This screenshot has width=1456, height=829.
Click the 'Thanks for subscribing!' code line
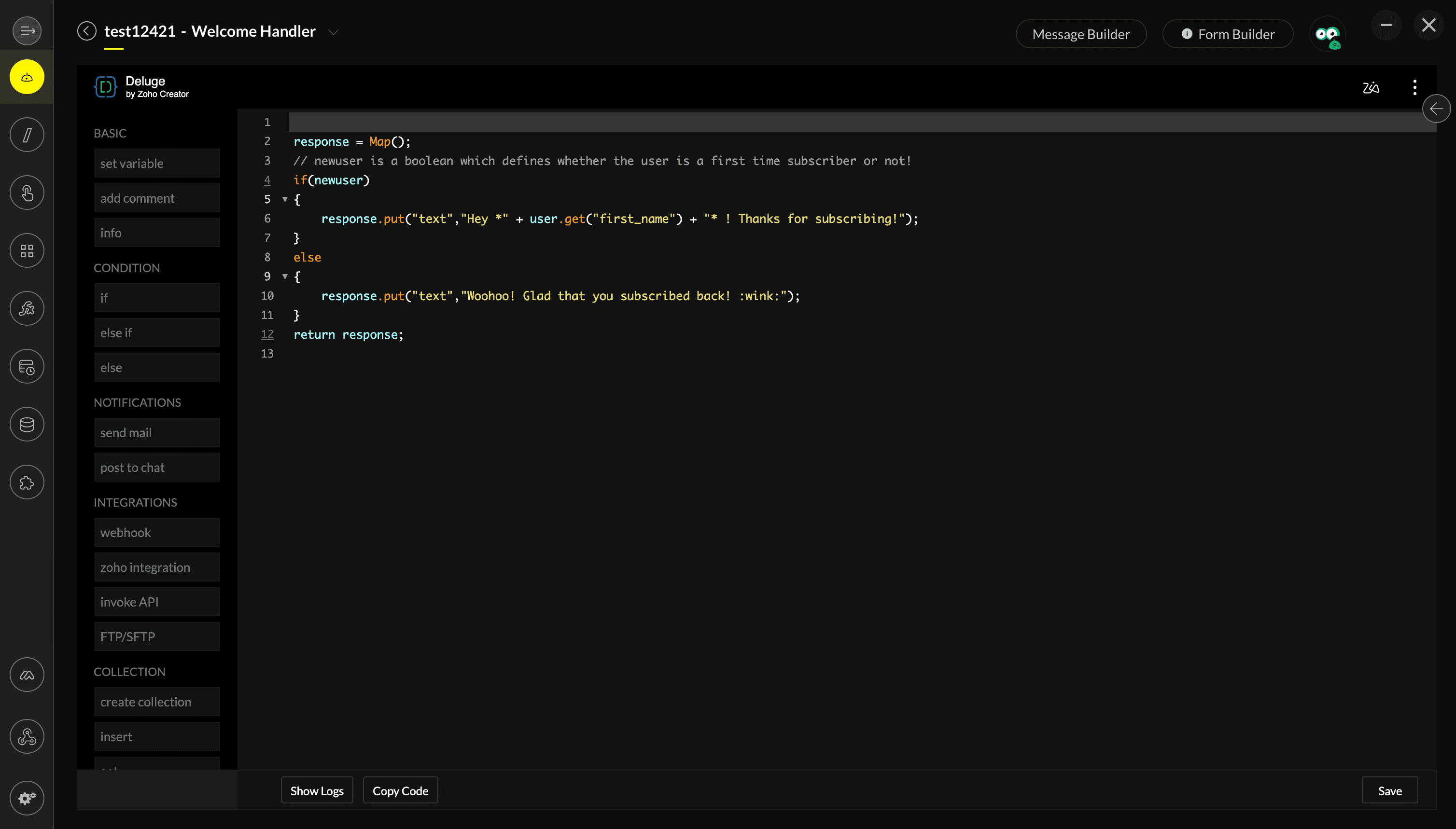[619, 219]
